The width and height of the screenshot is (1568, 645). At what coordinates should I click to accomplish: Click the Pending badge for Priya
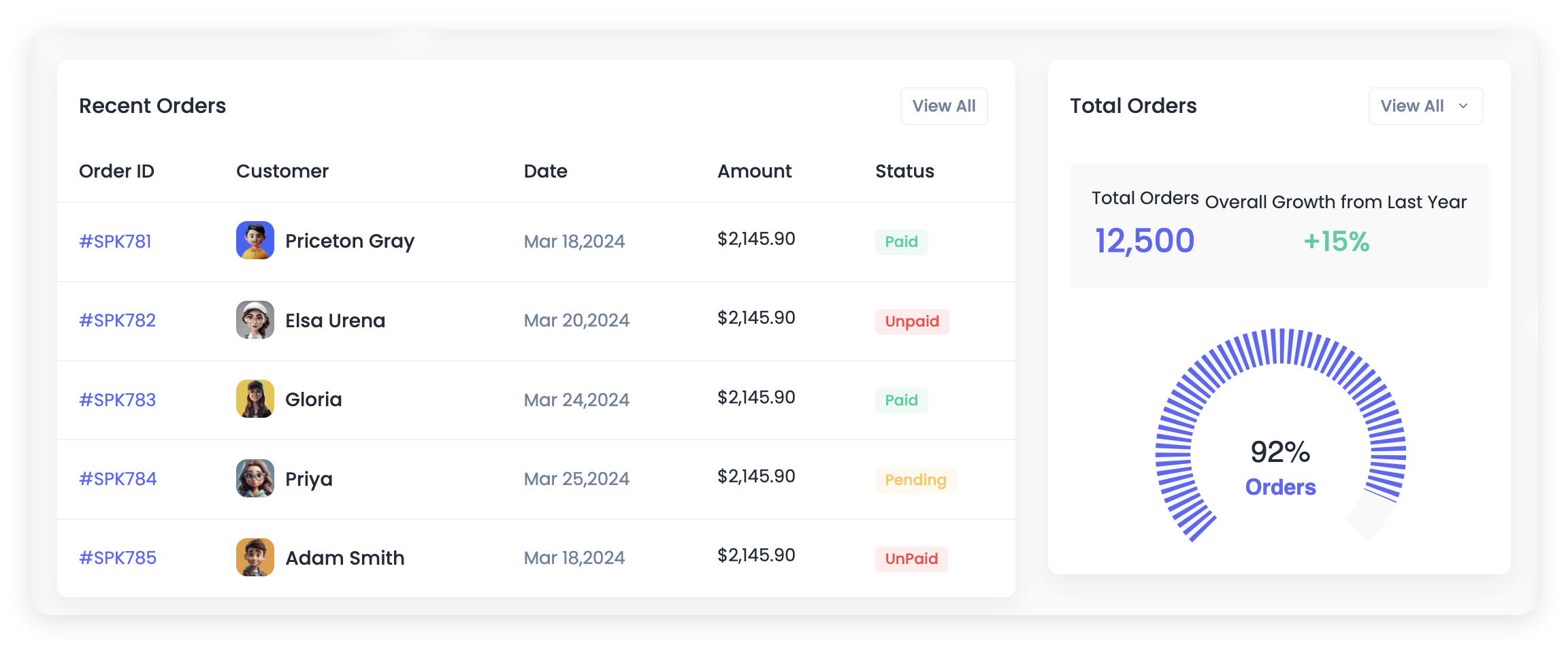[915, 480]
